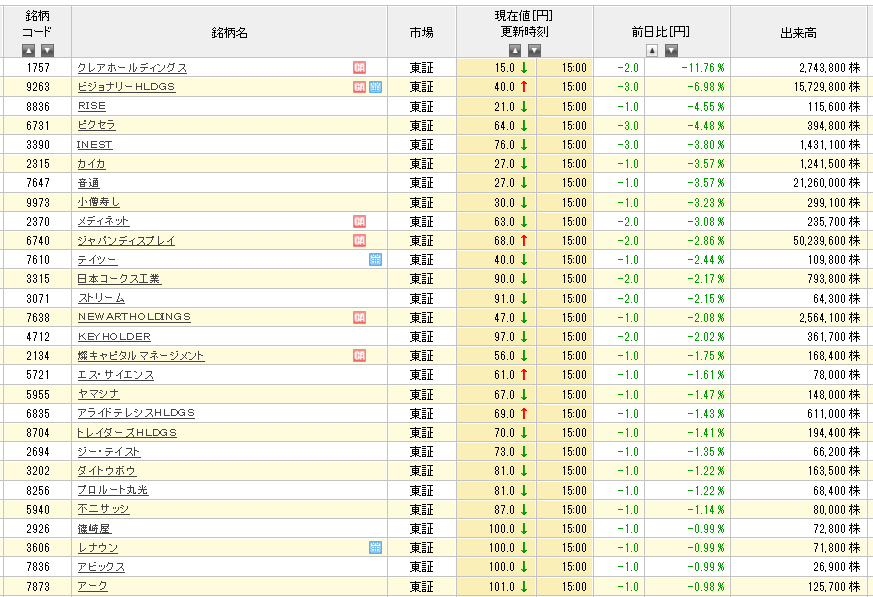Open calendar icon in ビジョナリーHLDGS row

pyautogui.click(x=376, y=87)
